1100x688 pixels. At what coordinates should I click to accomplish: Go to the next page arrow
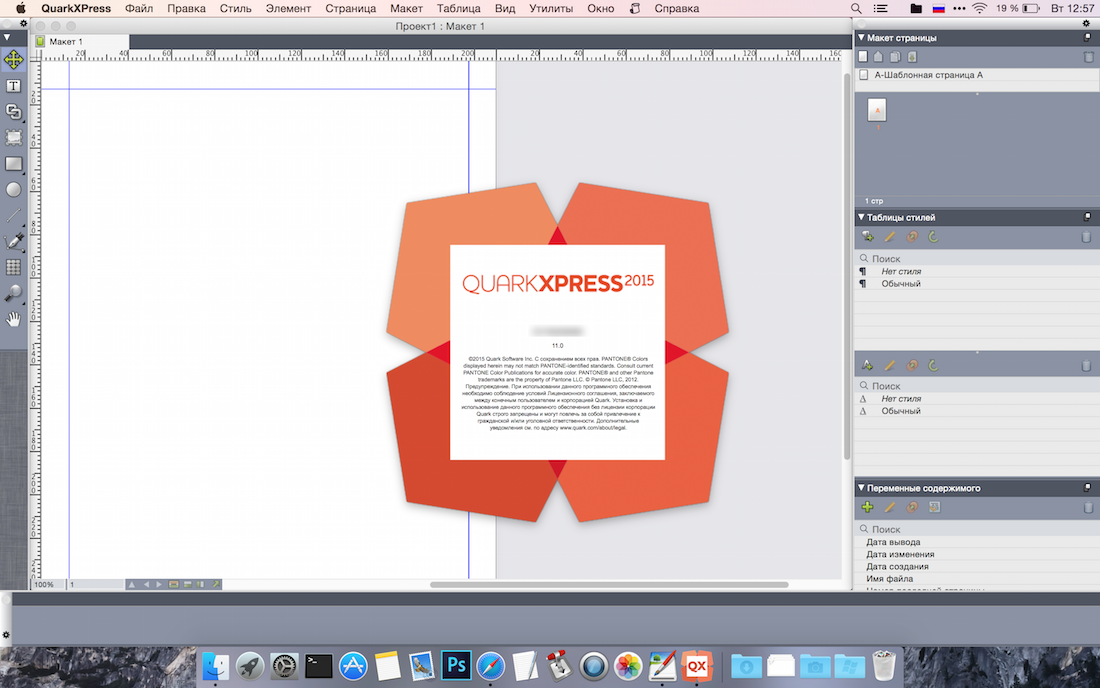tap(159, 584)
